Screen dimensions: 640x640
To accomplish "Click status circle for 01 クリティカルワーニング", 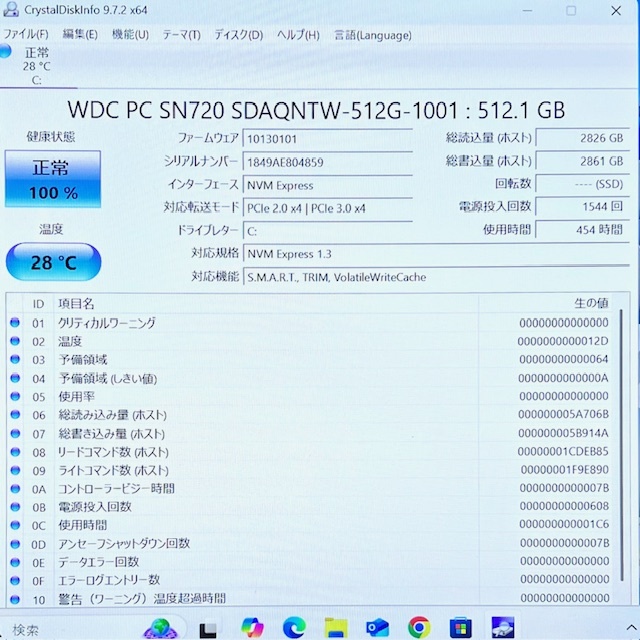I will click(15, 322).
